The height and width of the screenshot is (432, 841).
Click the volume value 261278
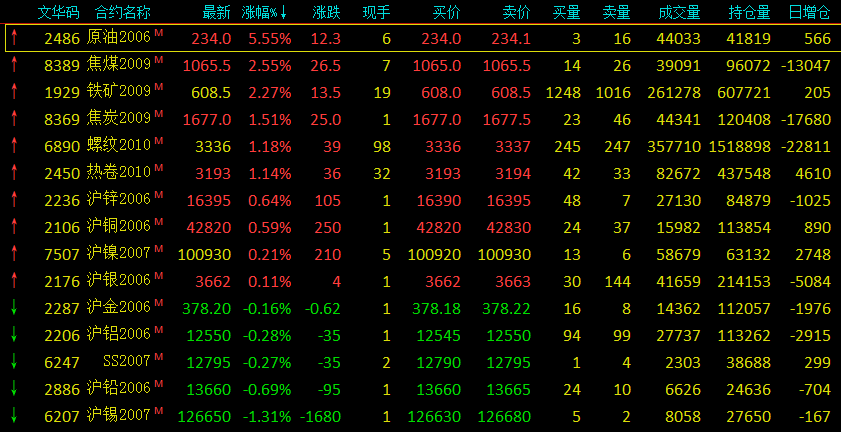674,92
